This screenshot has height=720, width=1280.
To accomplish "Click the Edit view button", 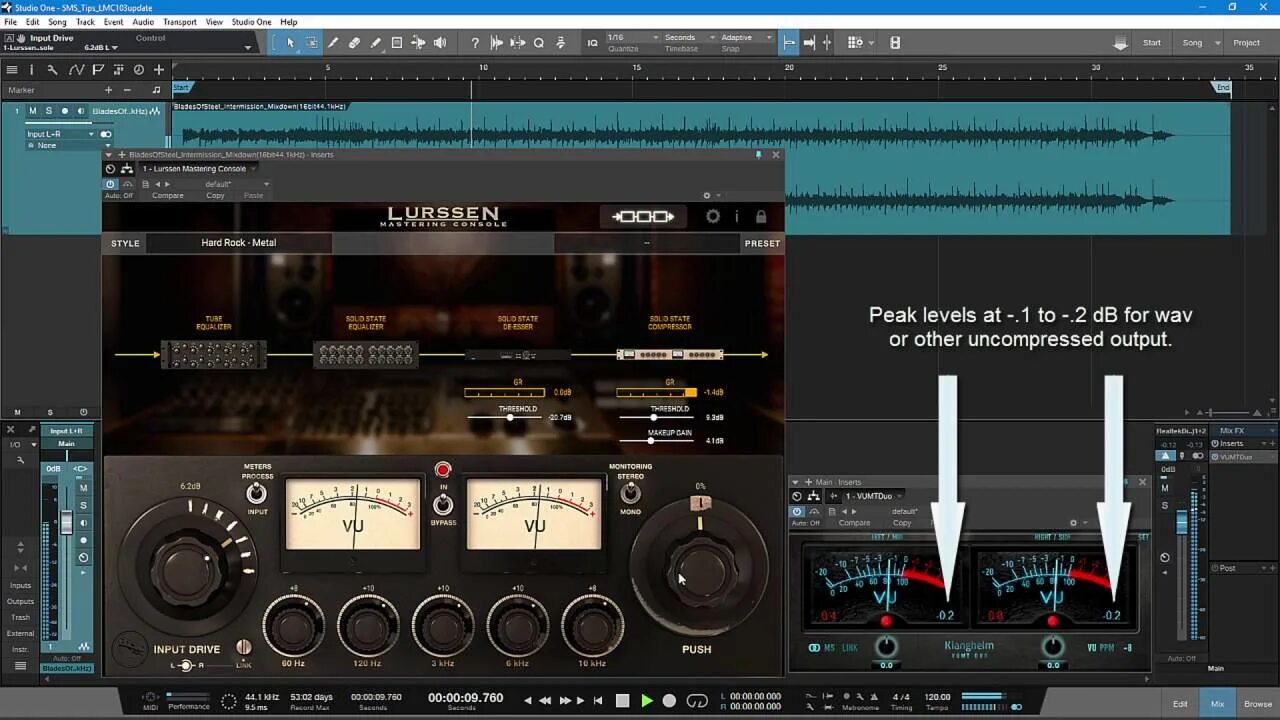I will (1180, 704).
